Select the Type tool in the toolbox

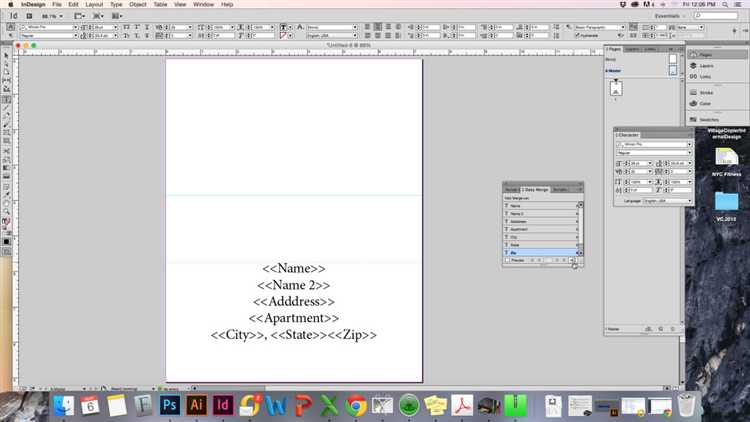6,100
